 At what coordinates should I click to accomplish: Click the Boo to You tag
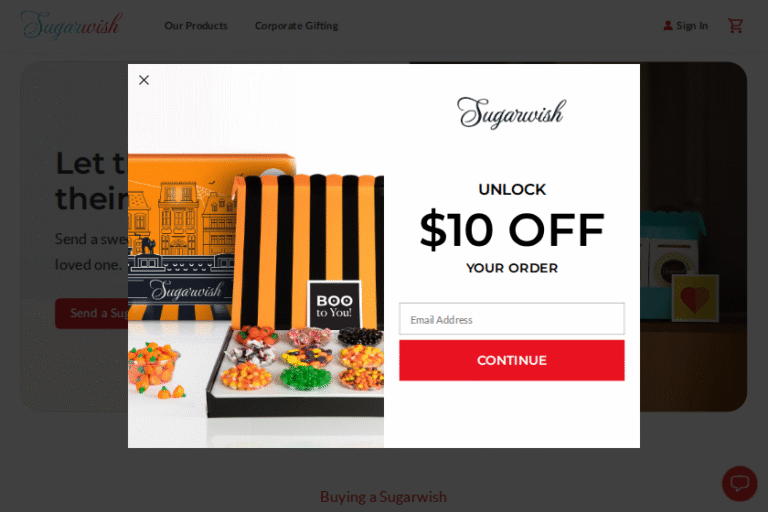(x=334, y=305)
